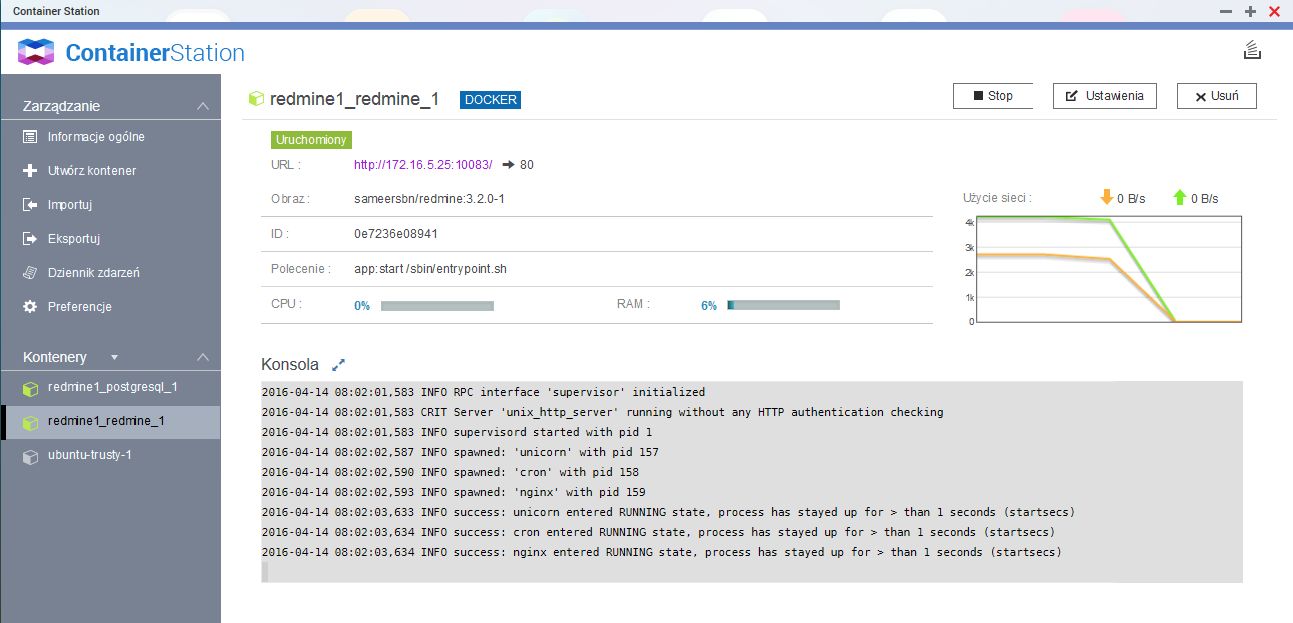Expand the Konsola to full view
The width and height of the screenshot is (1293, 623).
[338, 365]
